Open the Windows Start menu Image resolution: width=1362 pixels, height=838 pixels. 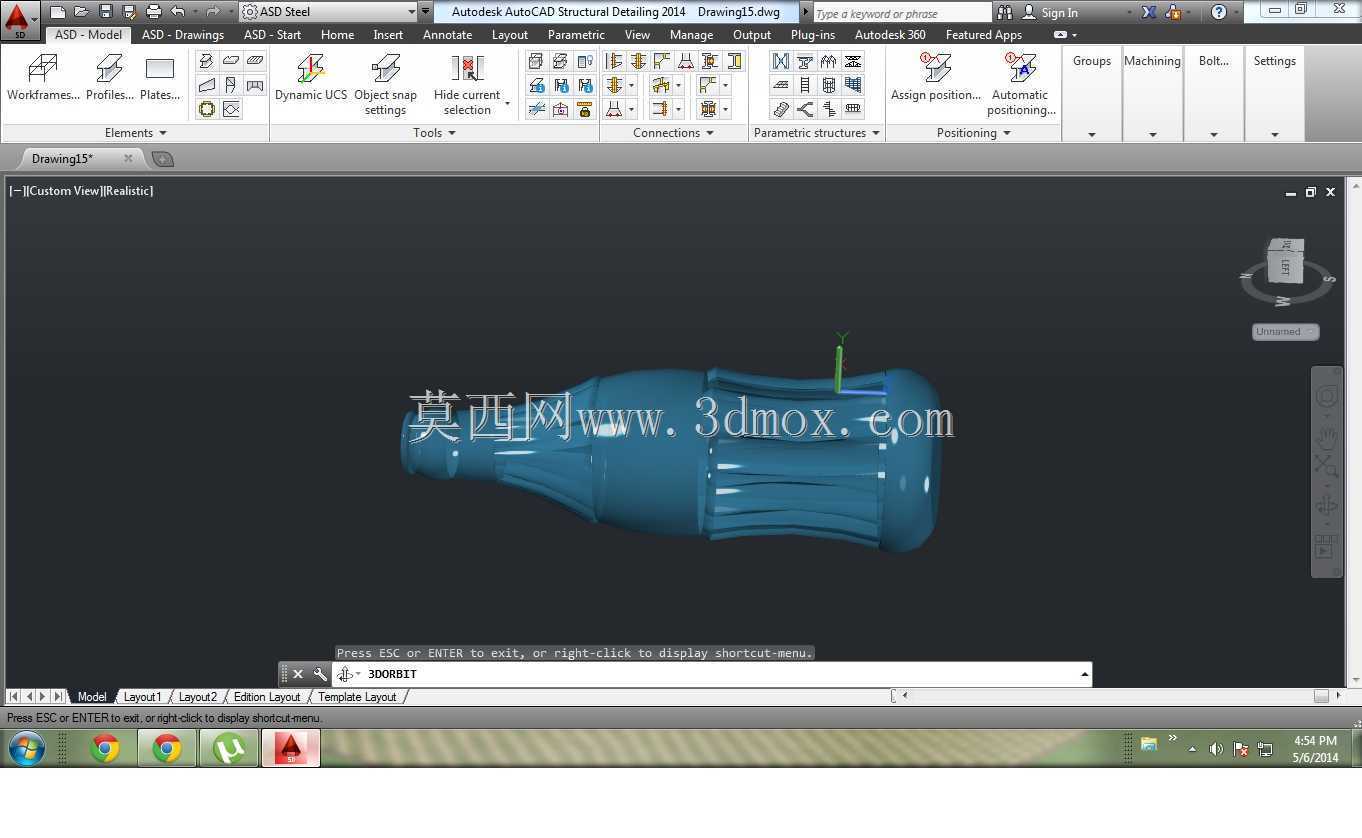27,748
